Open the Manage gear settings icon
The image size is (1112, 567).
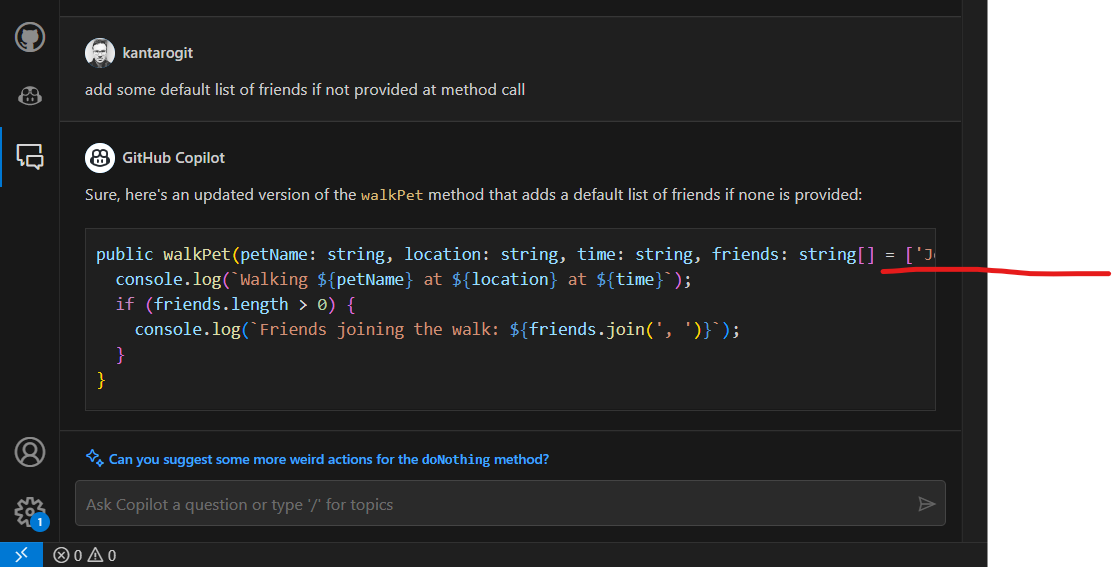30,512
